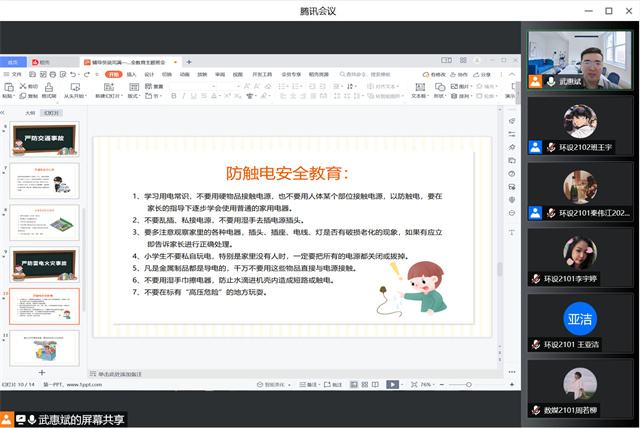The height and width of the screenshot is (428, 640).
Task: Click the font color A icon
Action: (213, 96)
